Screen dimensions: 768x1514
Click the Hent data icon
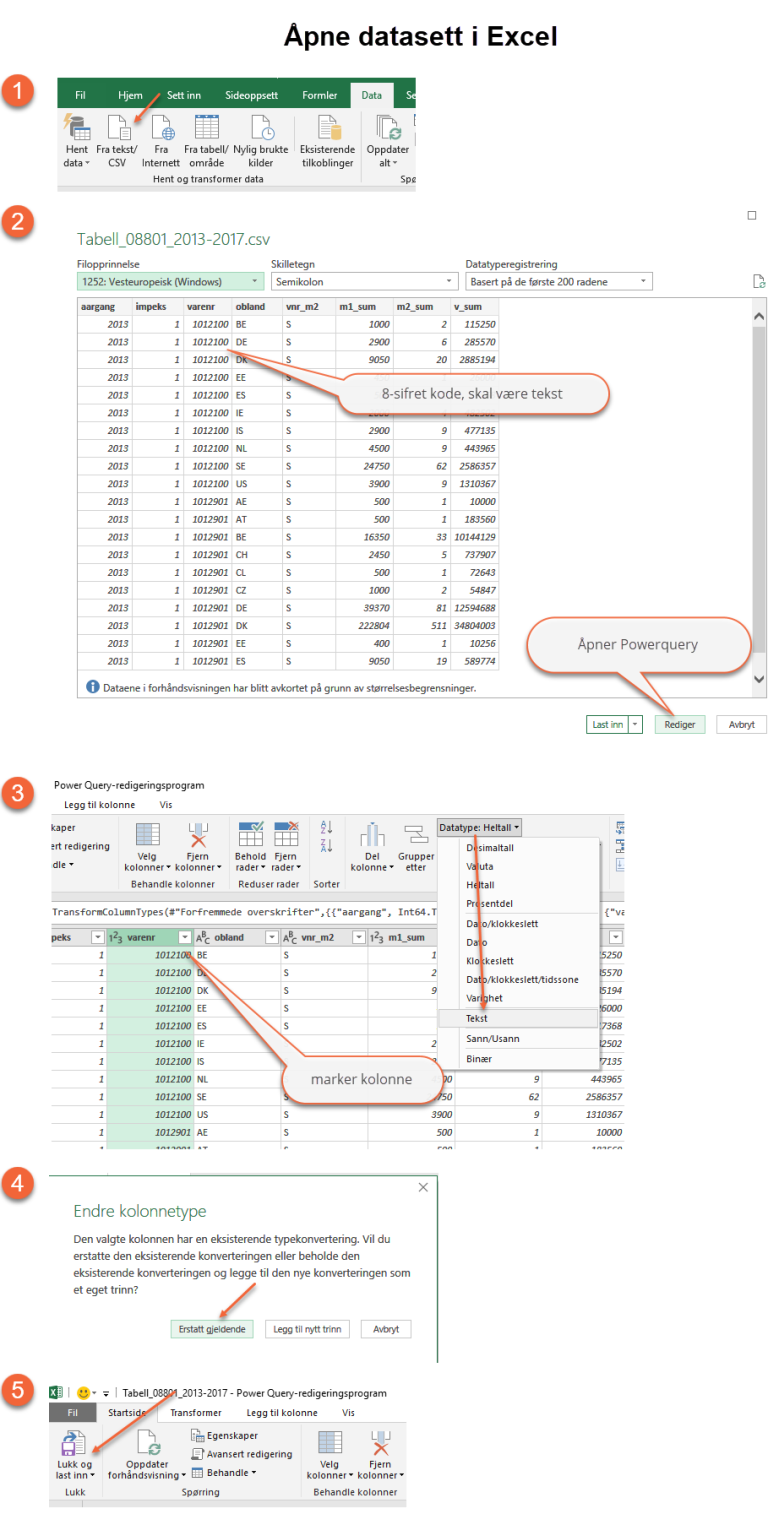point(77,128)
